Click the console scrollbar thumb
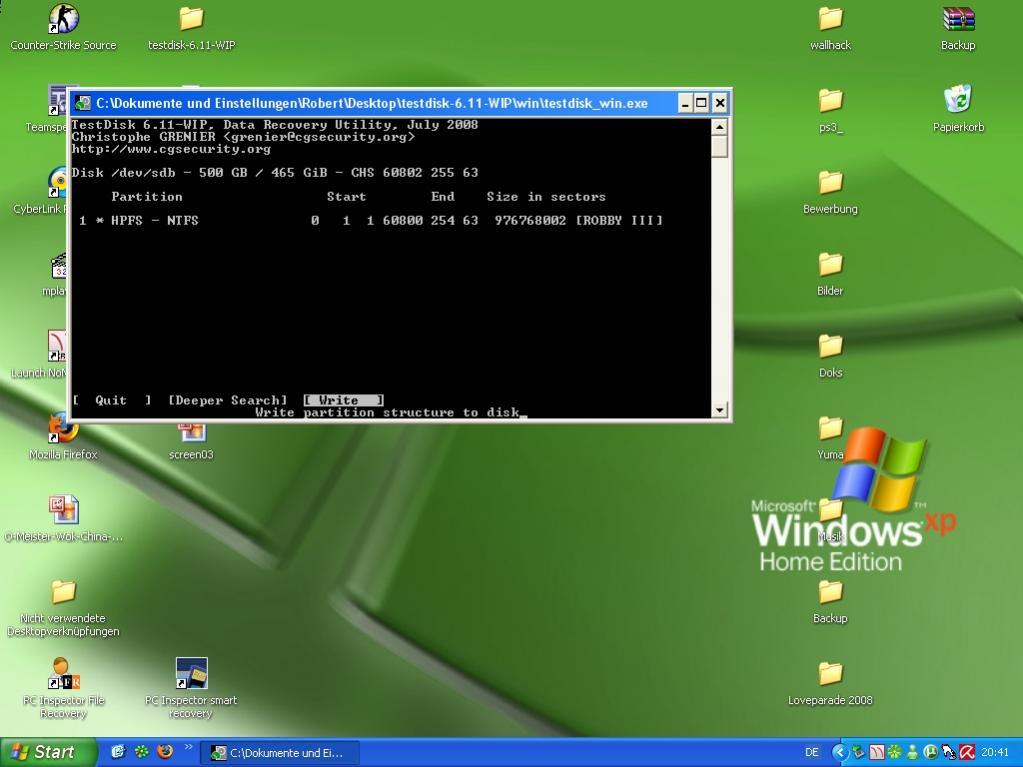Viewport: 1023px width, 767px height. pyautogui.click(x=720, y=145)
